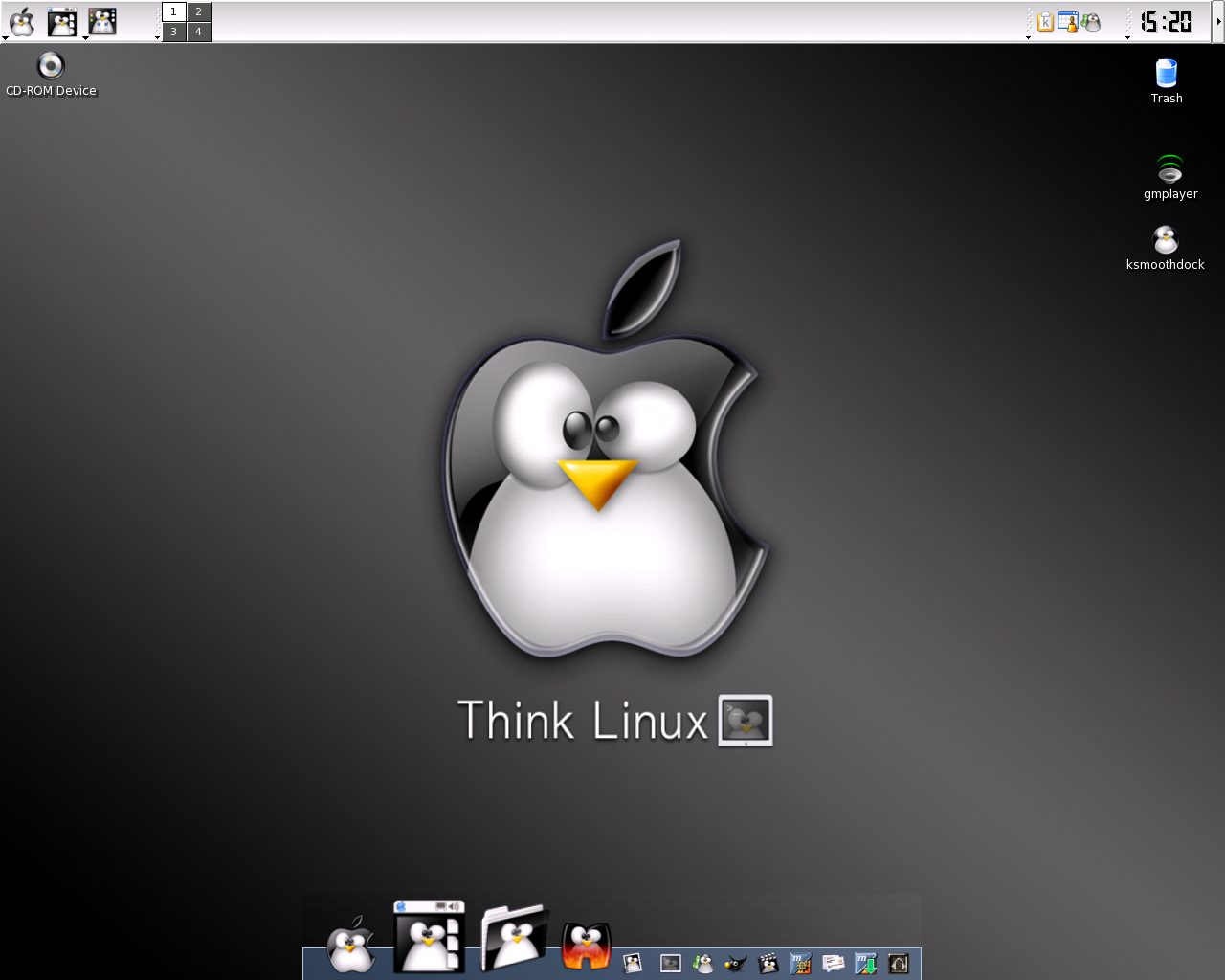Launch the GIMP Wilber icon in dock
The height and width of the screenshot is (980, 1225).
[x=735, y=963]
